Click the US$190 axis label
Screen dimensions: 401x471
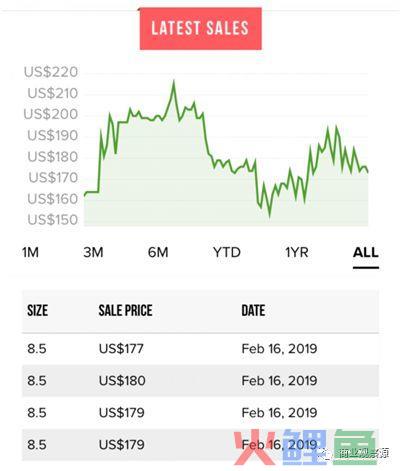pyautogui.click(x=52, y=135)
